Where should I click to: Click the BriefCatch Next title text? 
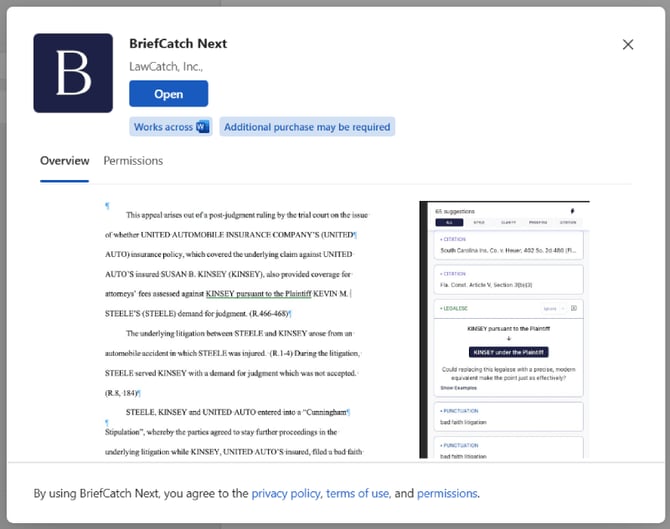[178, 44]
